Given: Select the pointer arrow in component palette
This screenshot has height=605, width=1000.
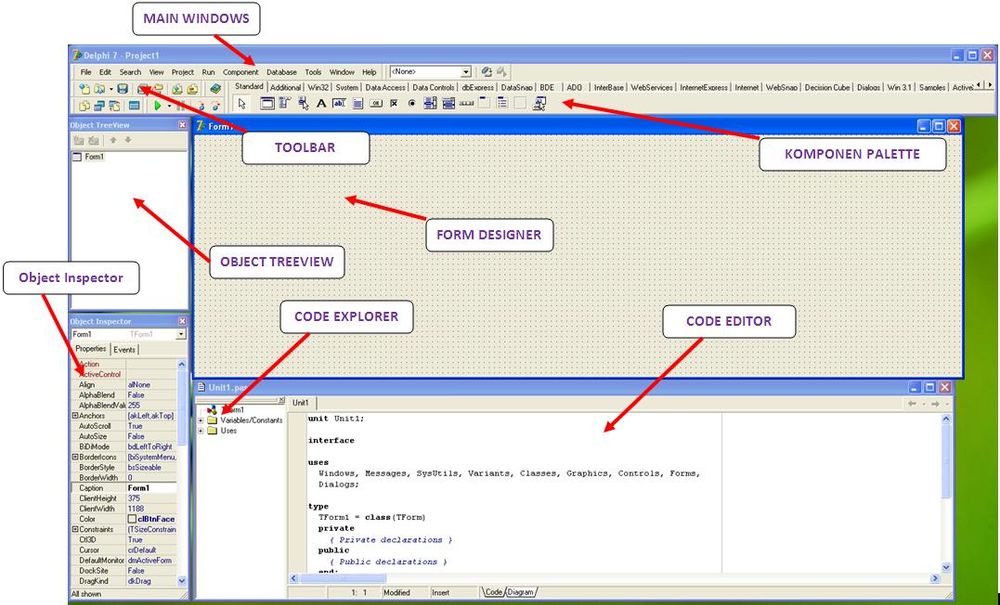Looking at the screenshot, I should 242,104.
